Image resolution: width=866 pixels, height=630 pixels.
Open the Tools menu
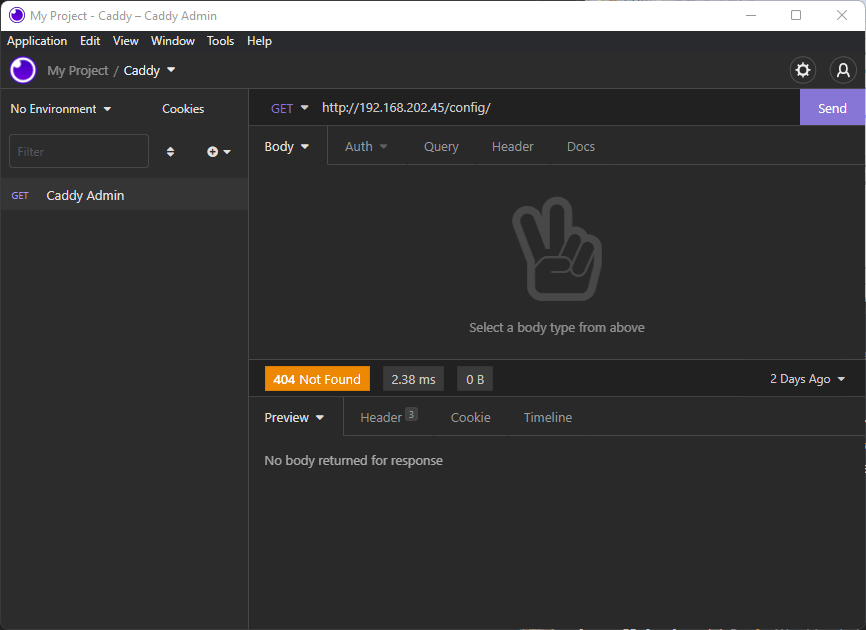click(x=220, y=41)
